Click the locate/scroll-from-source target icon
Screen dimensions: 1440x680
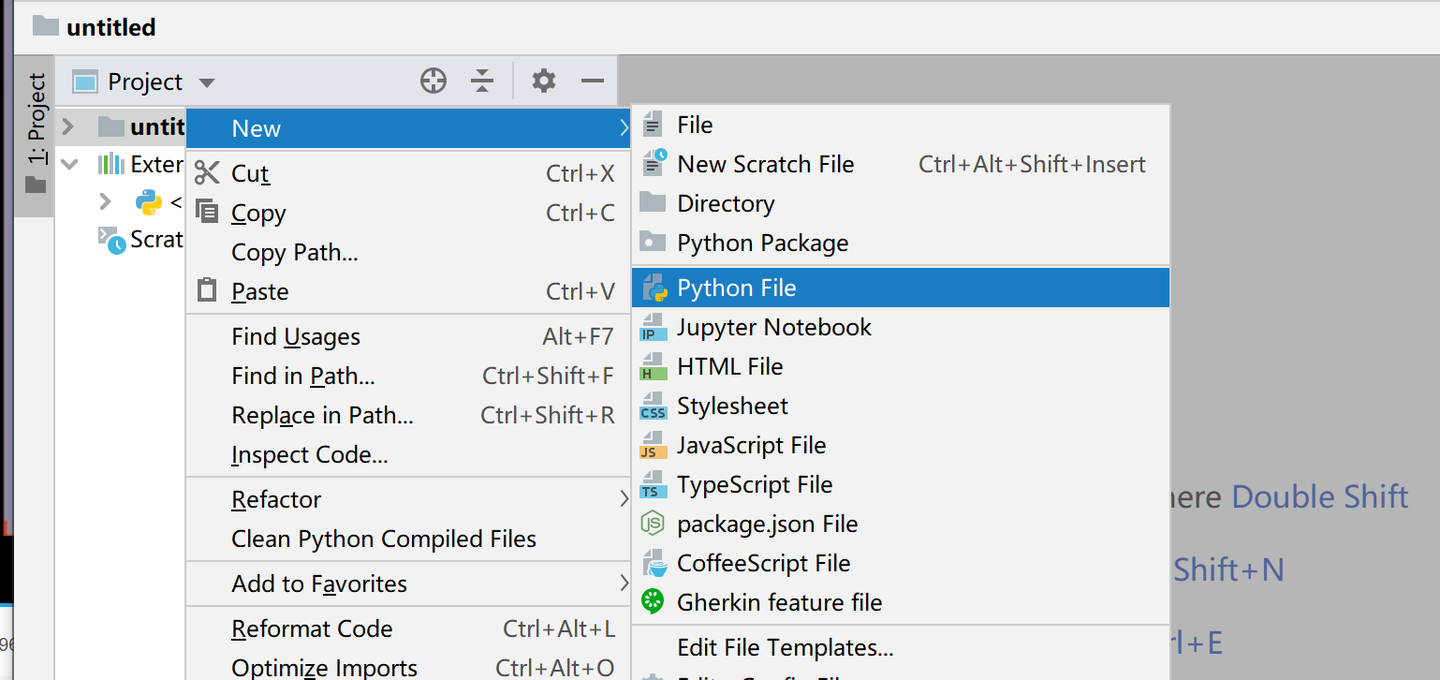click(x=433, y=81)
